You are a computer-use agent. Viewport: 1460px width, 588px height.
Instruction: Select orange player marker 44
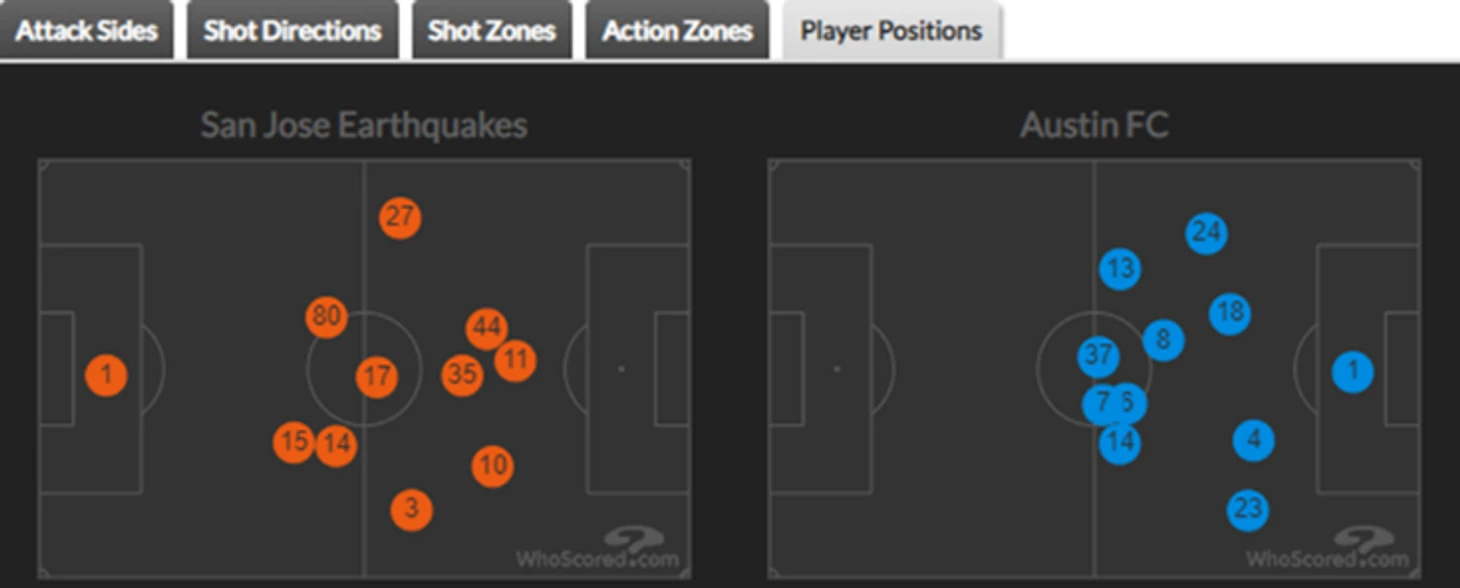pyautogui.click(x=487, y=328)
